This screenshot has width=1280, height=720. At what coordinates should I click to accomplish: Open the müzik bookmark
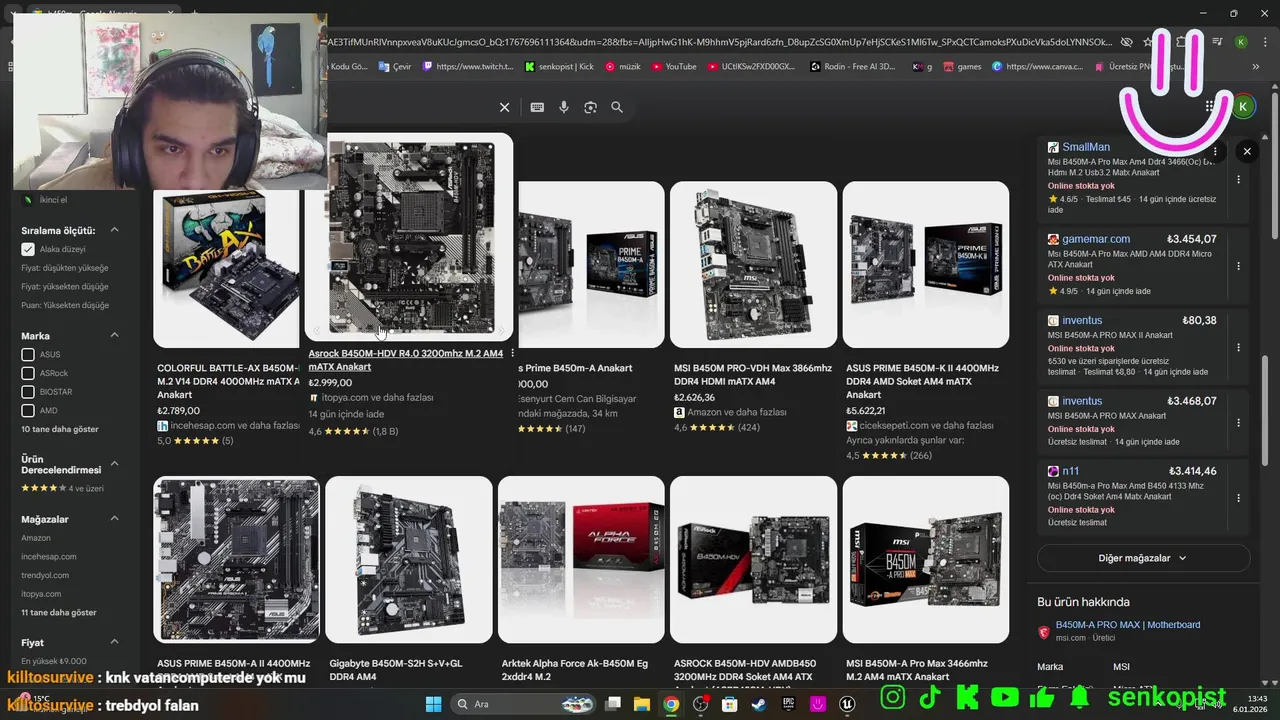(x=623, y=67)
